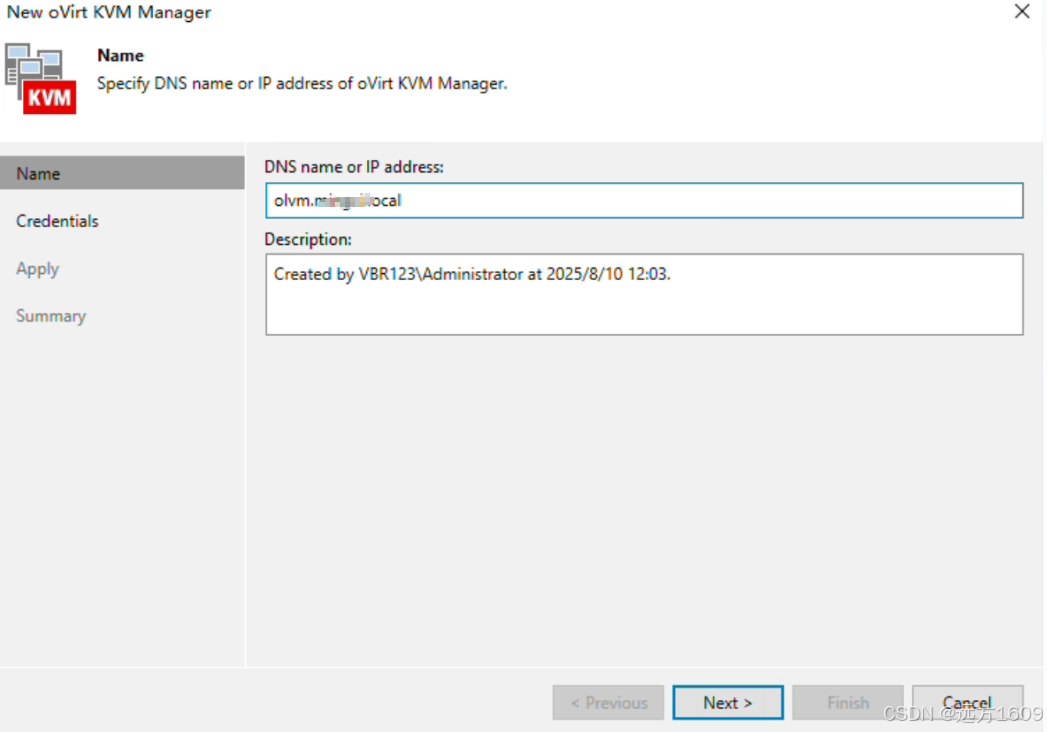
Task: Select the Name wizard step
Action: tap(122, 174)
